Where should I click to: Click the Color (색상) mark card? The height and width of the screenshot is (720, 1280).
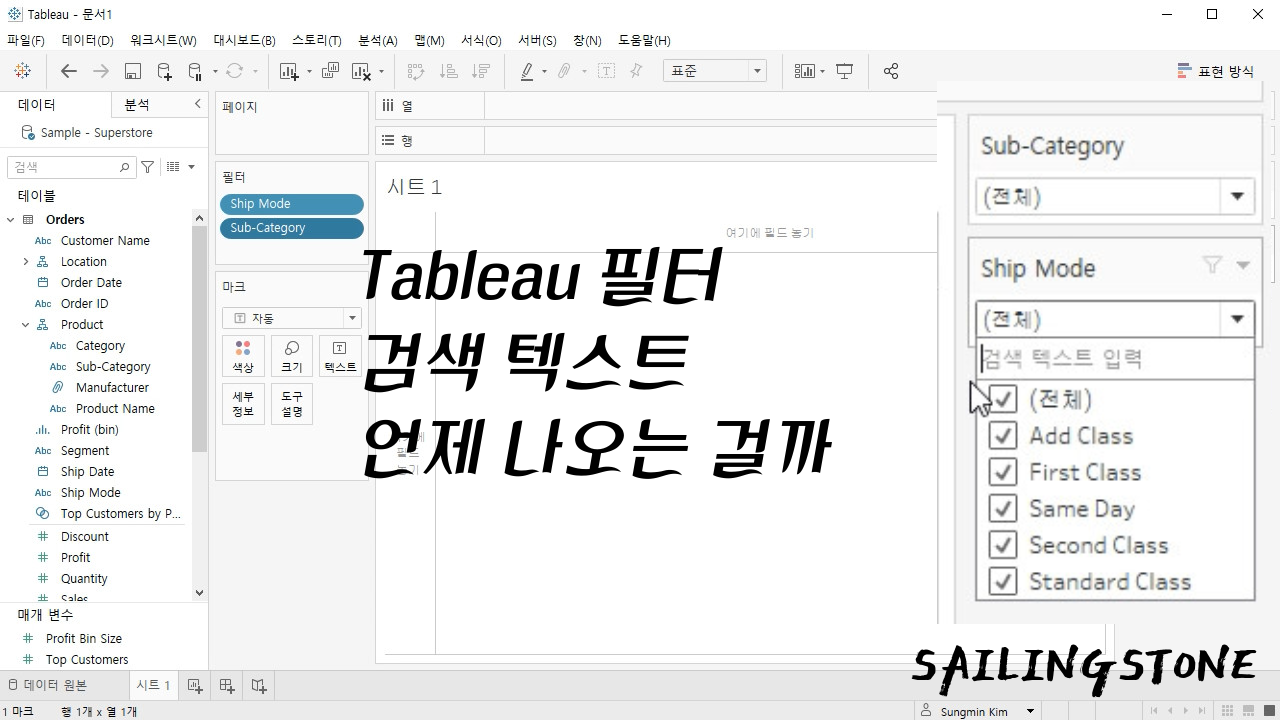coord(243,356)
